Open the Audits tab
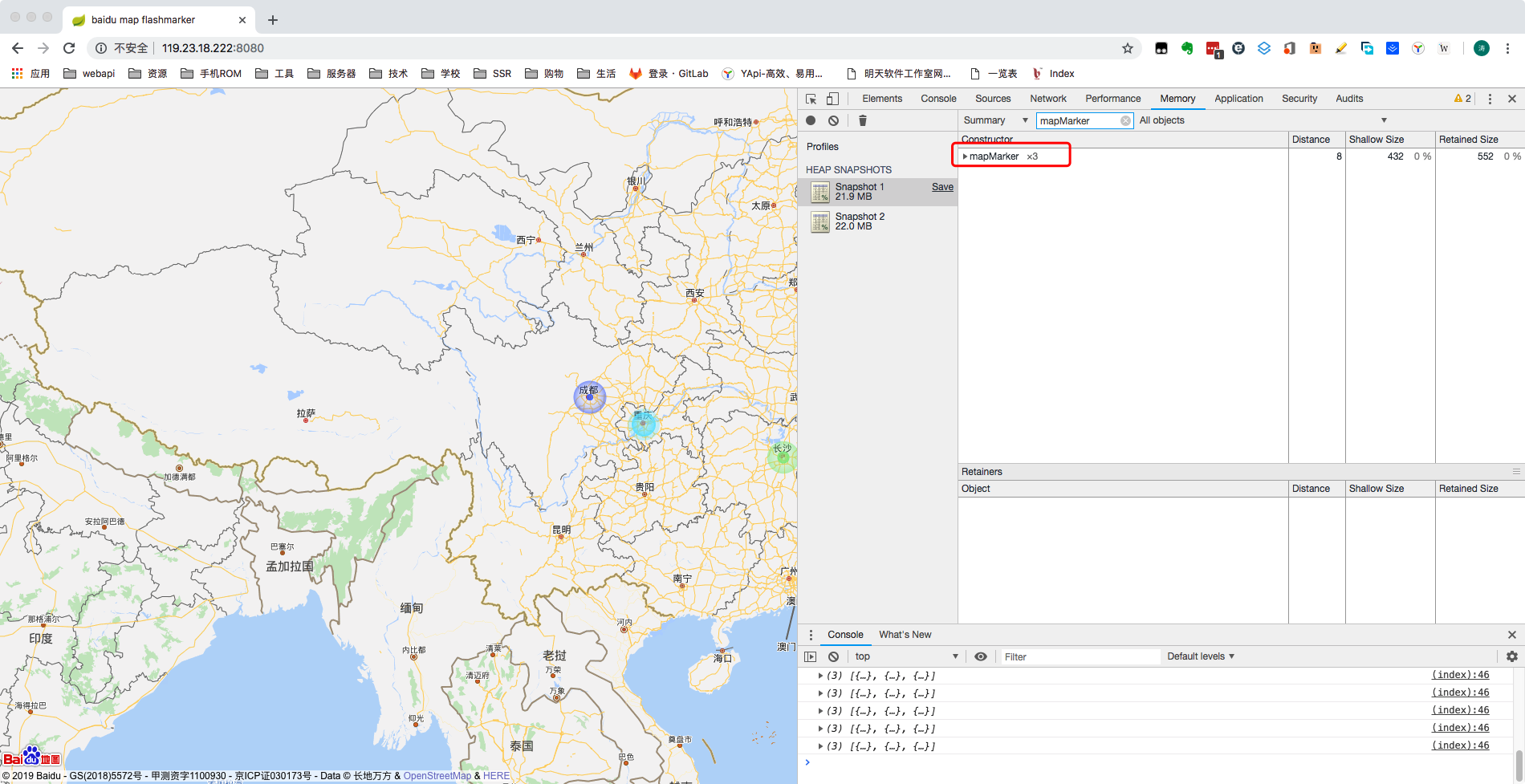The image size is (1525, 784). (x=1349, y=99)
